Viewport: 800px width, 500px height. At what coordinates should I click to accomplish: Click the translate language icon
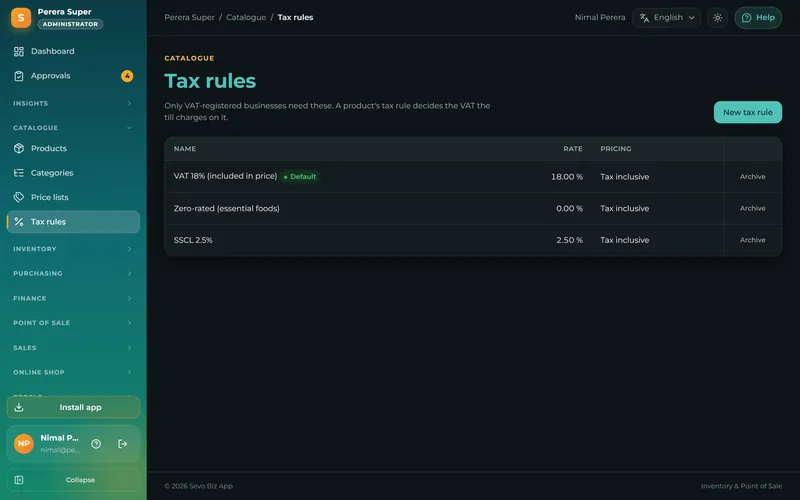tap(644, 17)
